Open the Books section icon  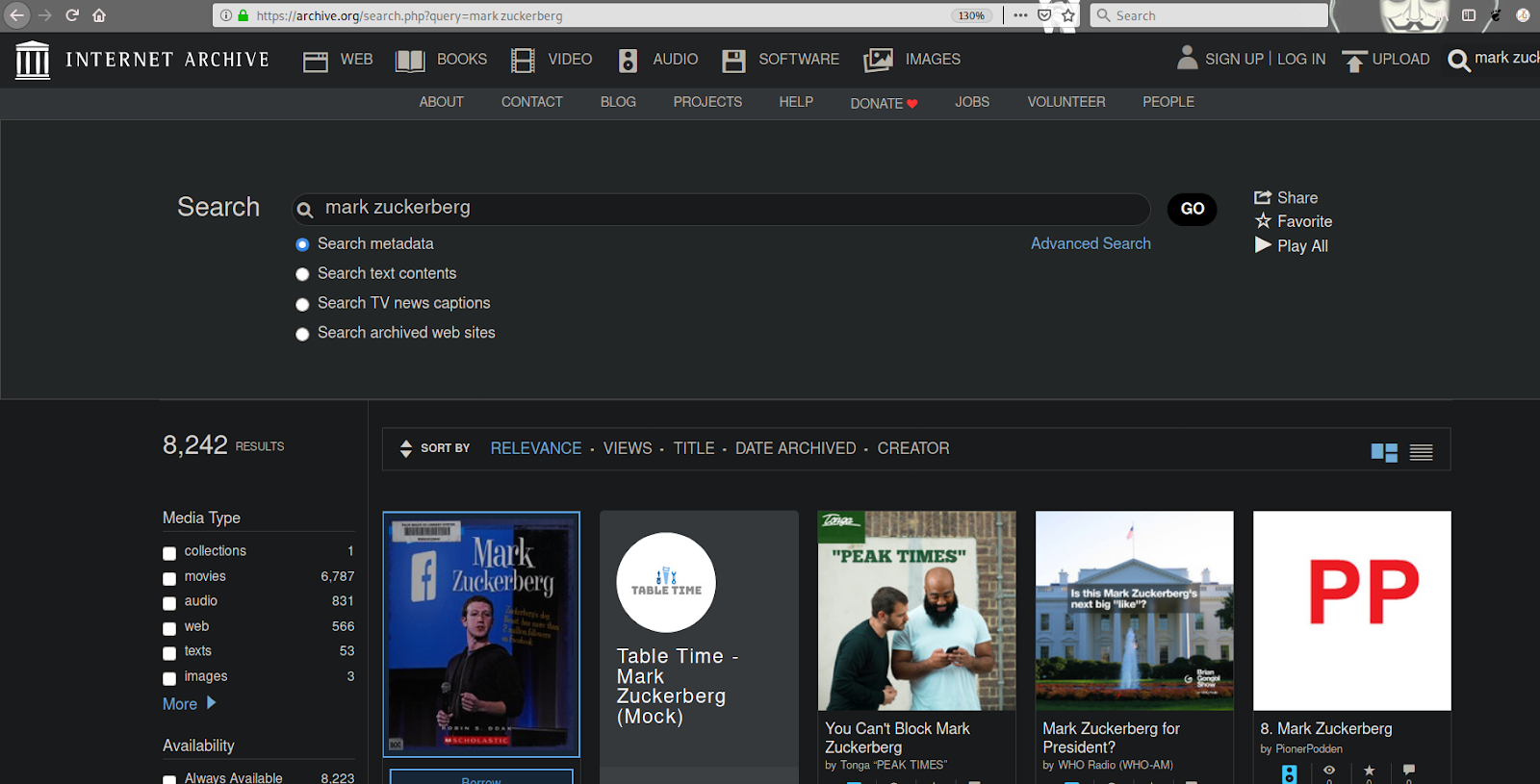410,62
